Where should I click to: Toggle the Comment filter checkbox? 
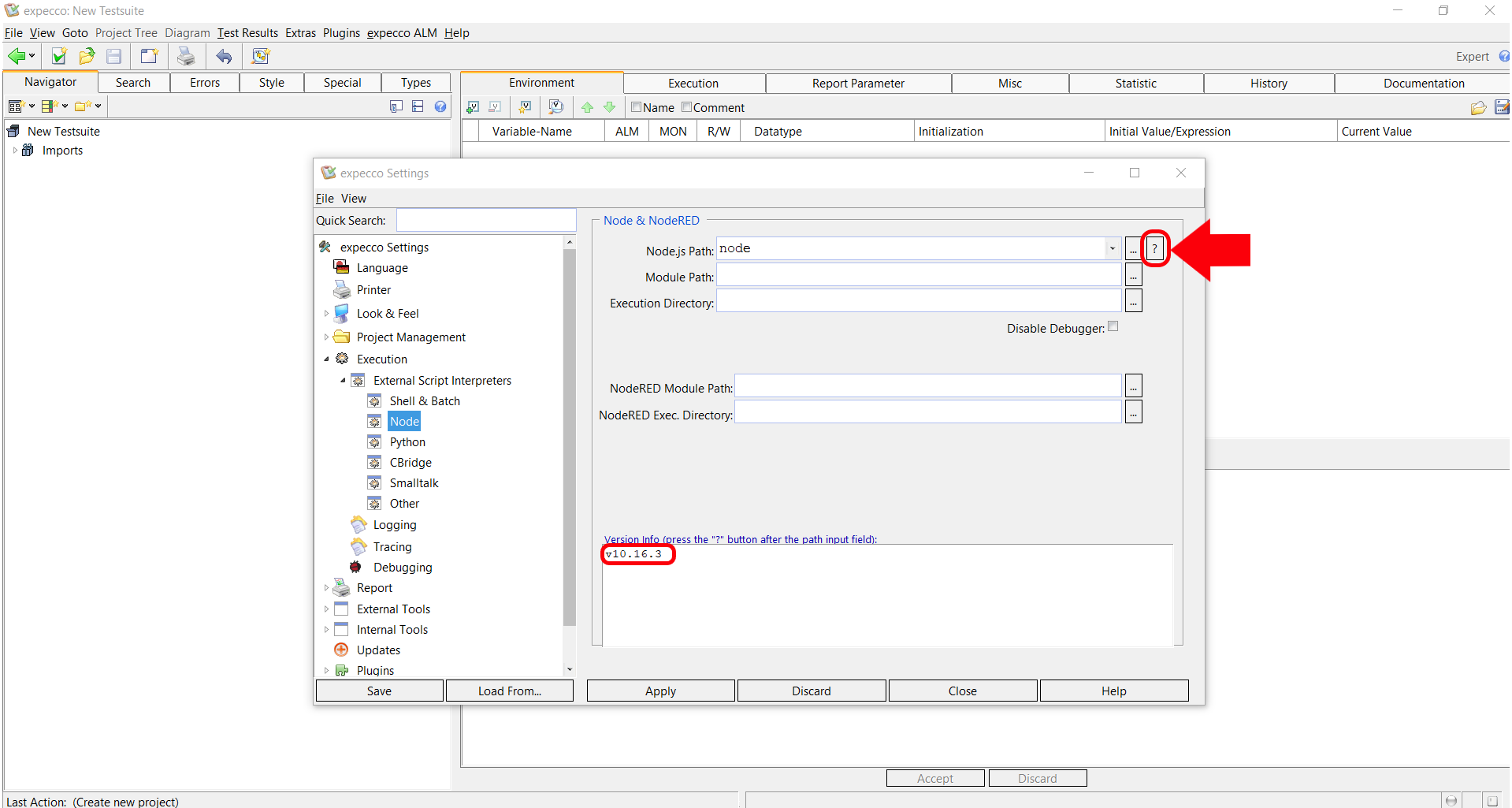686,107
